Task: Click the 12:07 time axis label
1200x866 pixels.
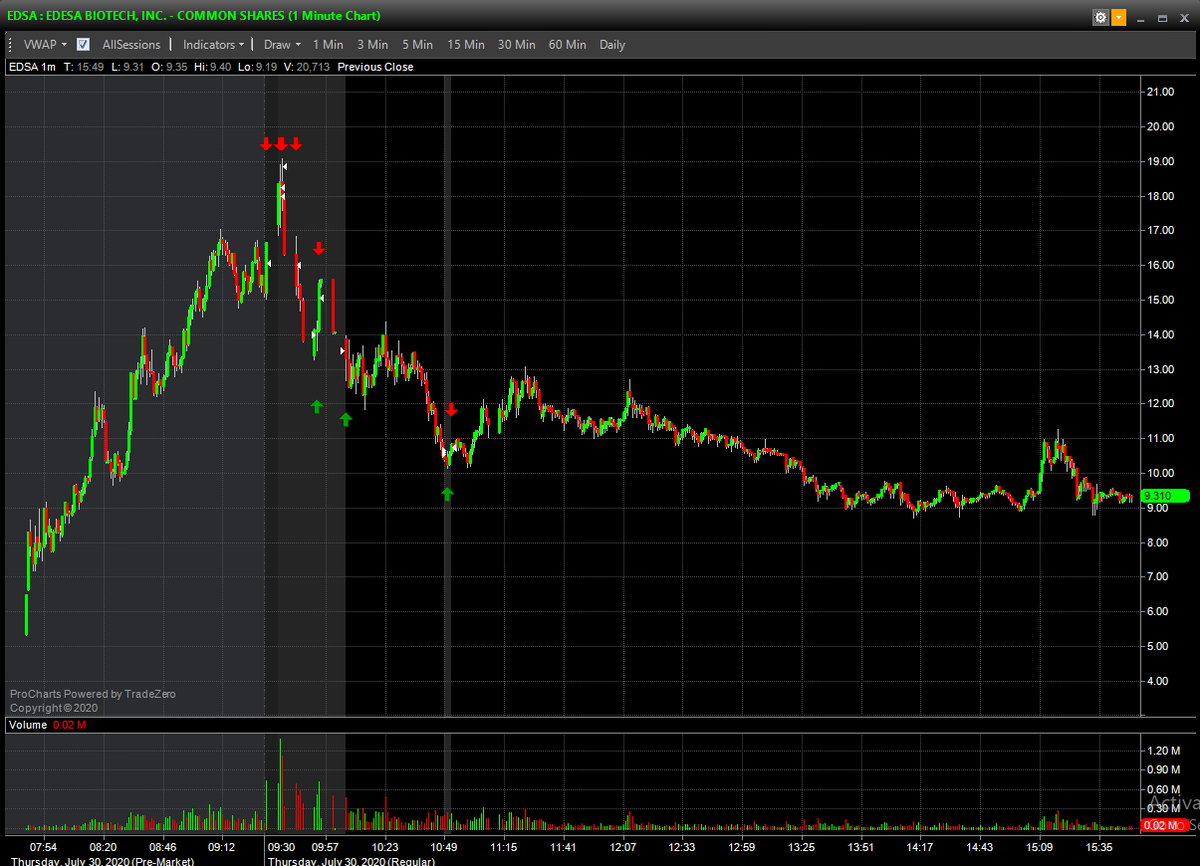Action: point(623,847)
